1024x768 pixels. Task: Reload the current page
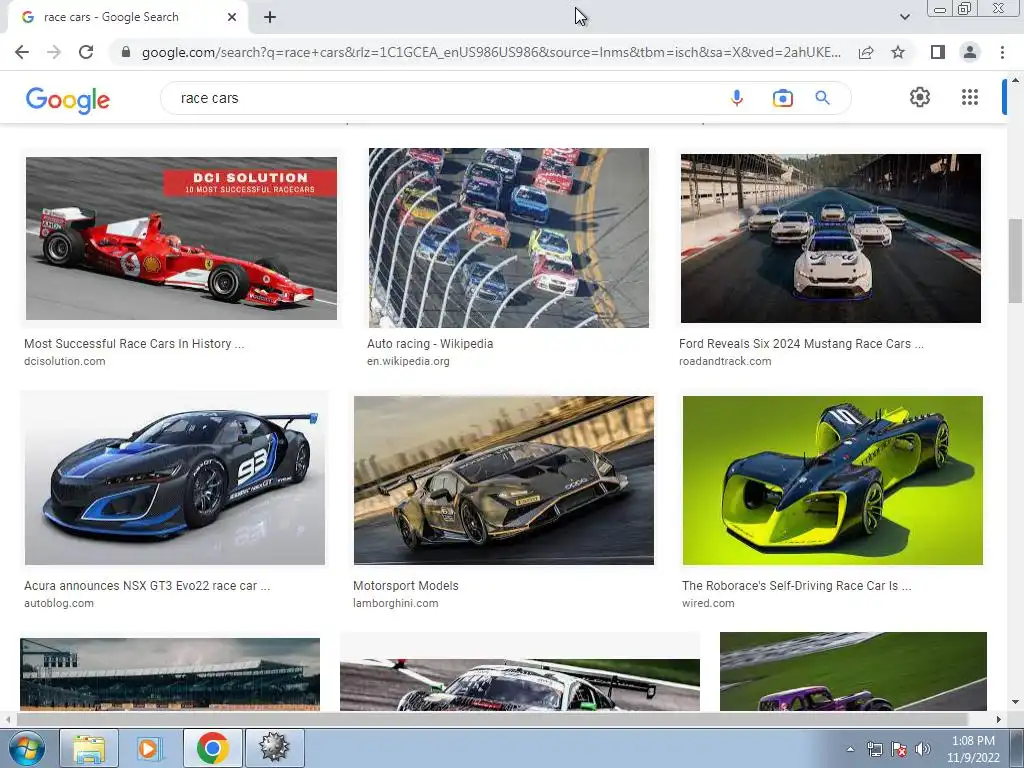pos(86,52)
